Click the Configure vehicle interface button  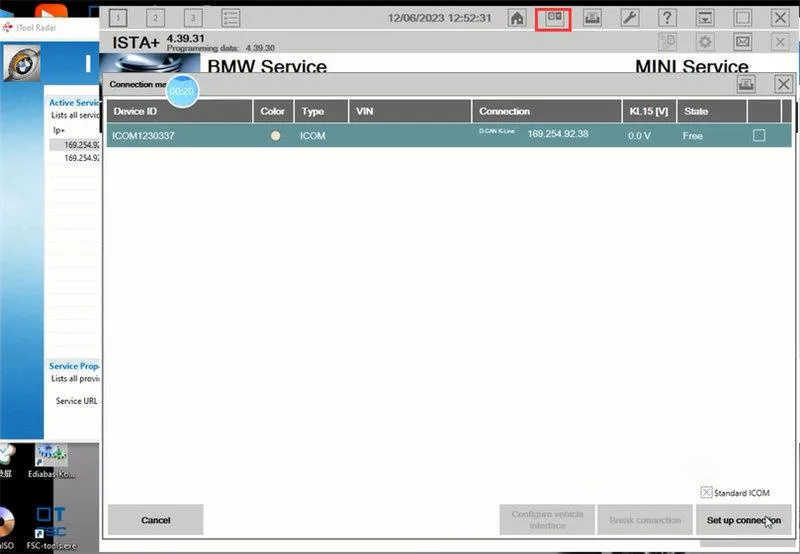547,520
